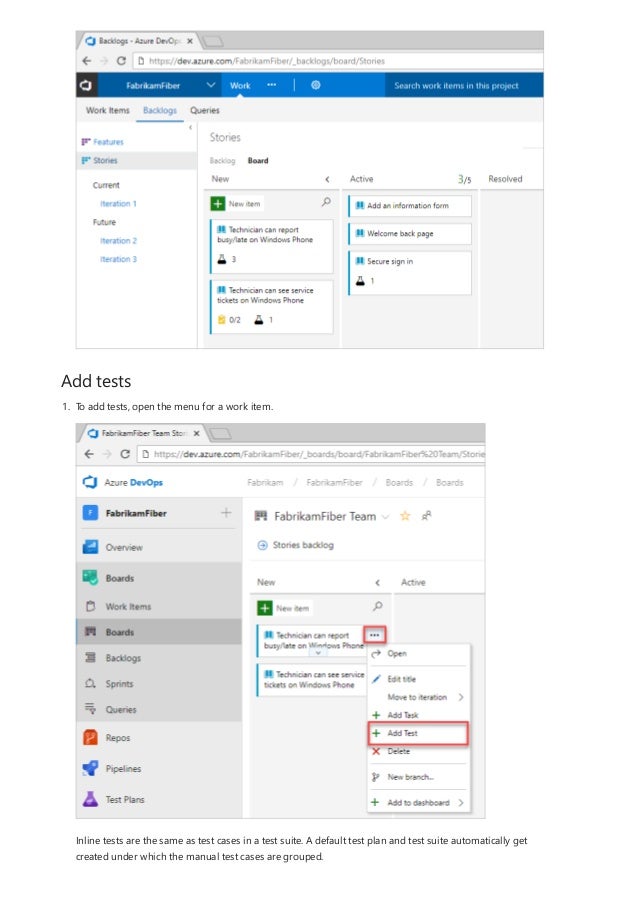Click the Backlogs browser address bar
The height and width of the screenshot is (903, 638).
[339, 60]
